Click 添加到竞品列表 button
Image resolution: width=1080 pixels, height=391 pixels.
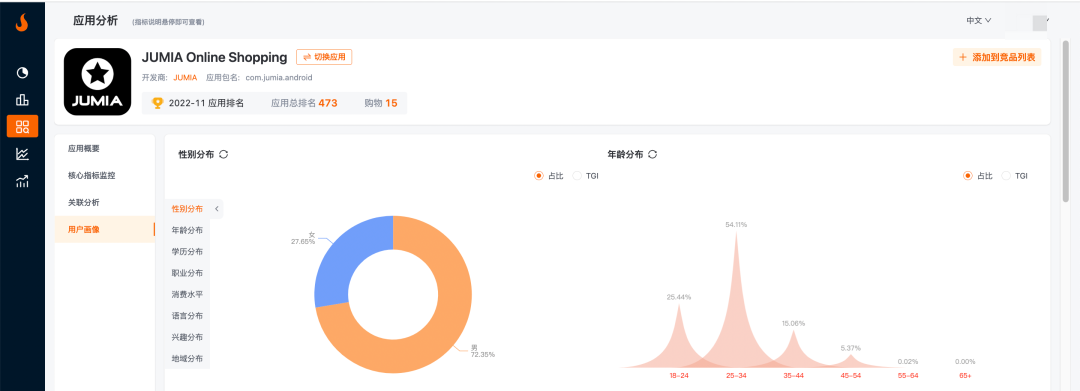[x=997, y=57]
